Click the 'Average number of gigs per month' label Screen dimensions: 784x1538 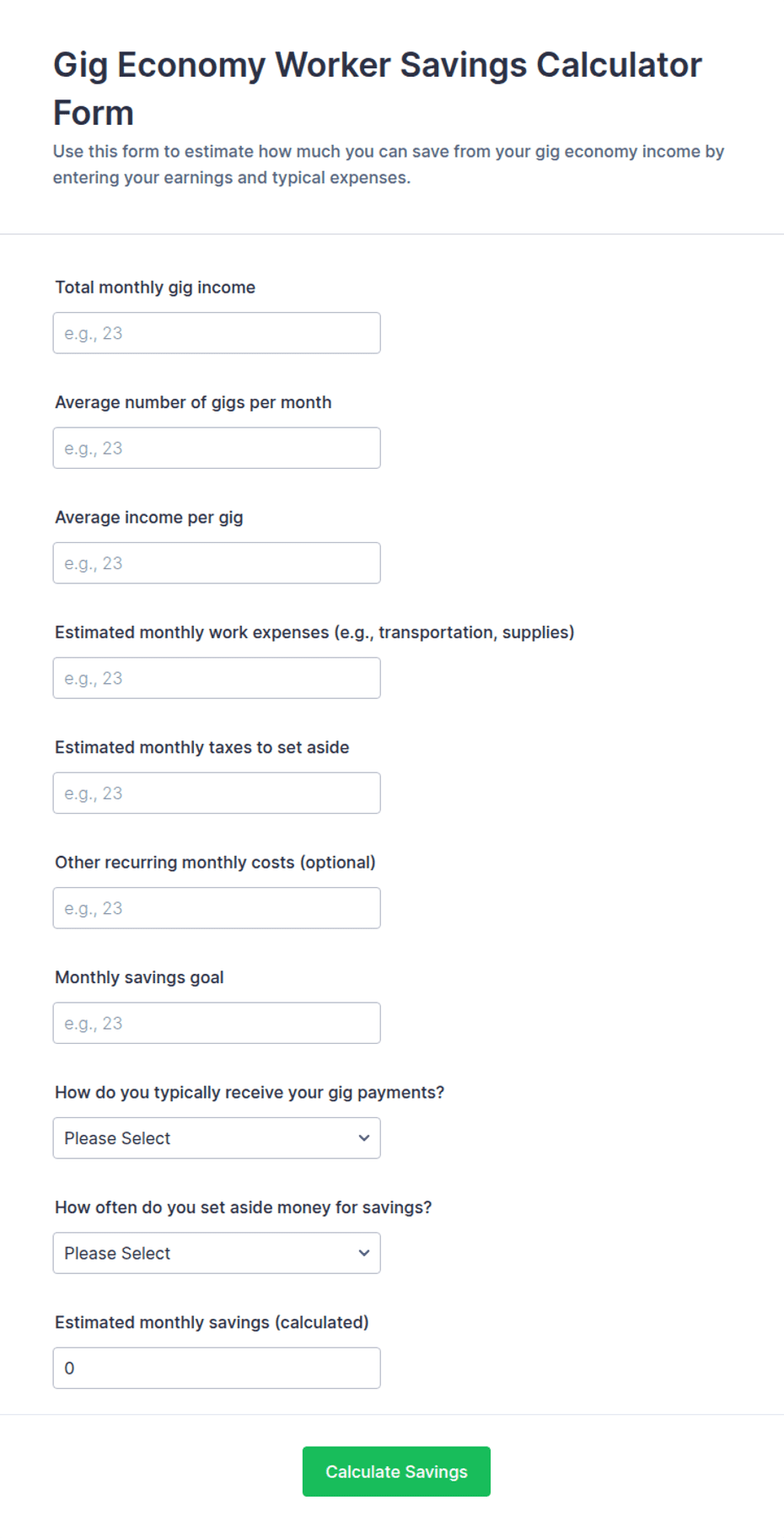pyautogui.click(x=193, y=402)
